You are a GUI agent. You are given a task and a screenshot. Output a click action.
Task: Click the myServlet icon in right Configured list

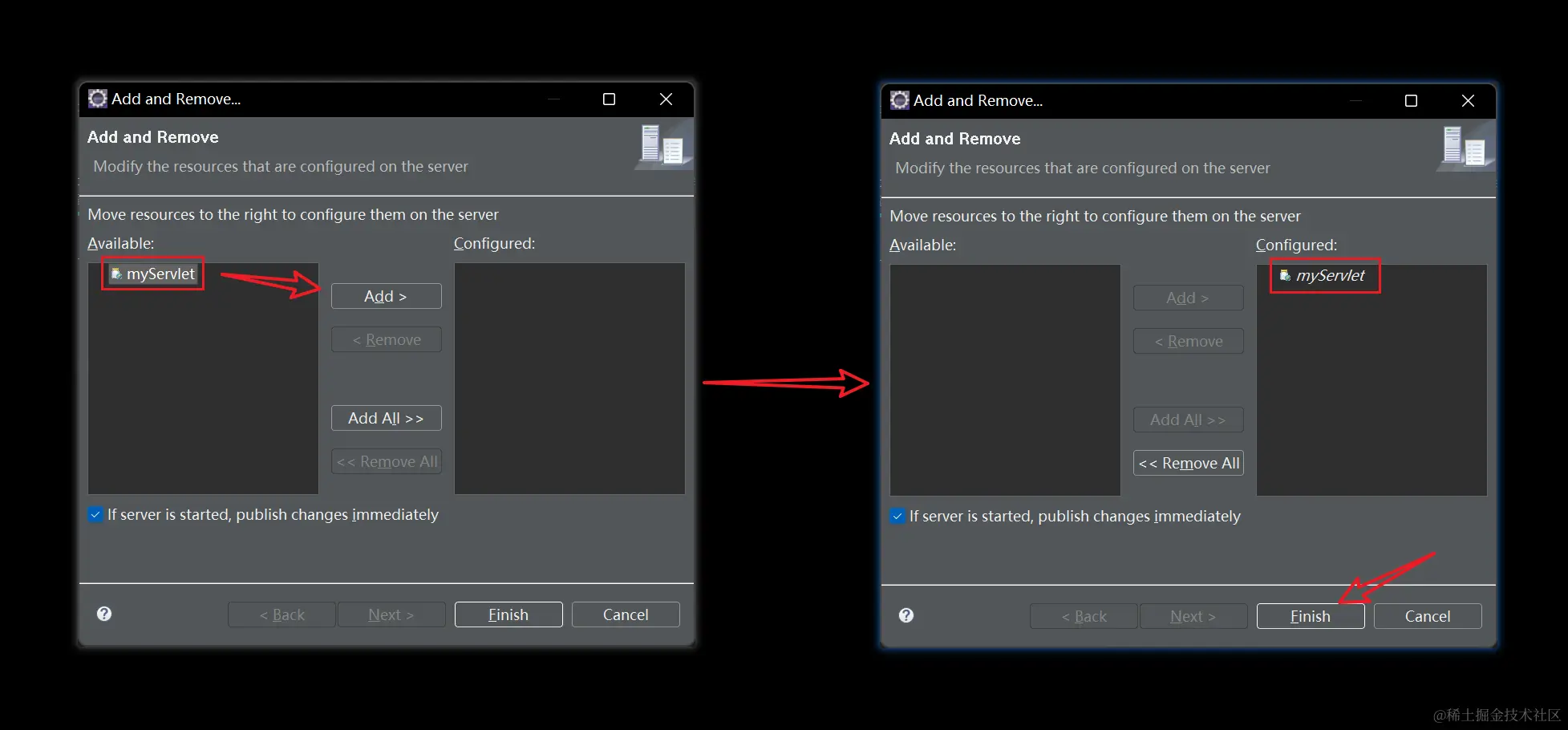pos(1285,276)
